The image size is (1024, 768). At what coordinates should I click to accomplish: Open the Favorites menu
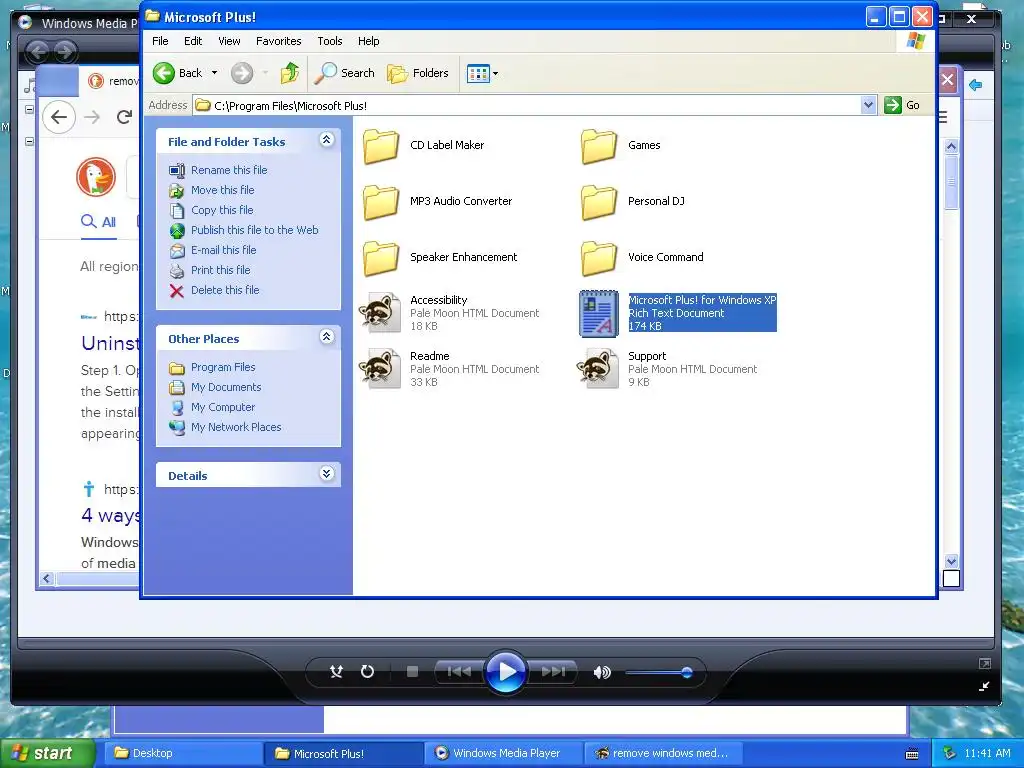[x=278, y=41]
